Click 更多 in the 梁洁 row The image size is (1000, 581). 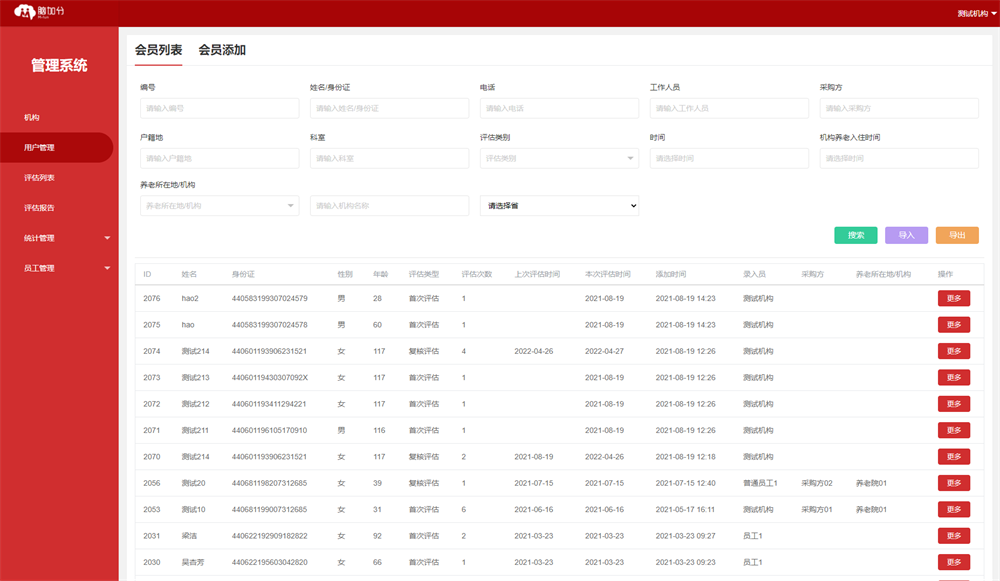(953, 536)
